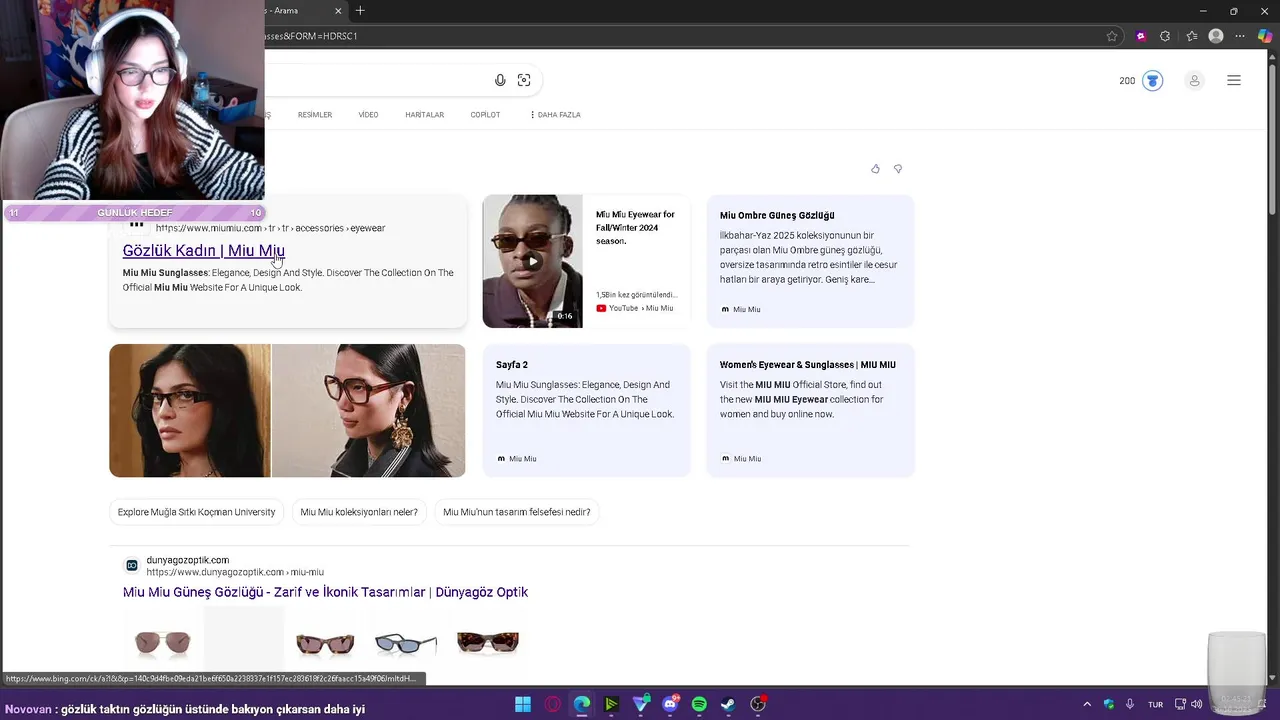Screen dimensions: 1280x720
Task: Open Spotify from taskbar
Action: tap(699, 704)
